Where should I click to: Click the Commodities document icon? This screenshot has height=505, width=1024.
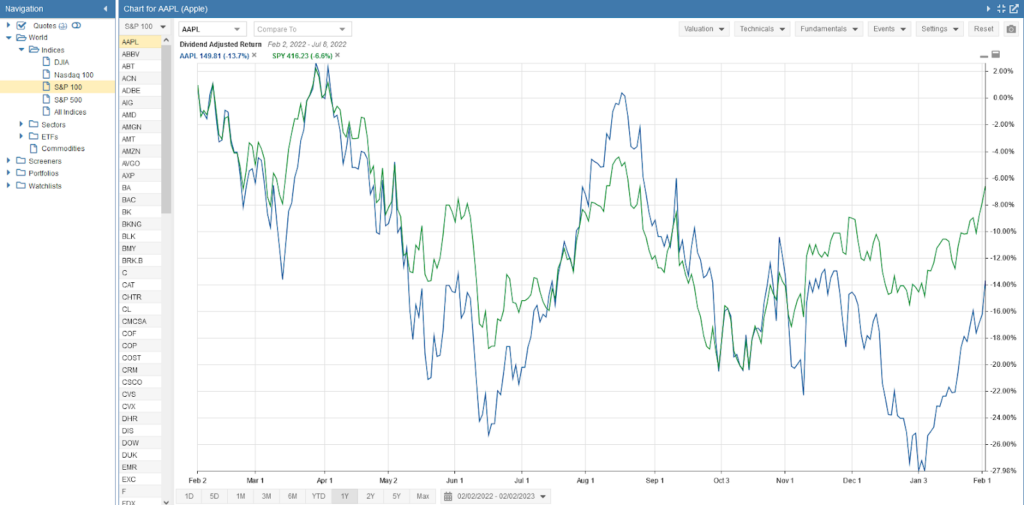[33, 148]
